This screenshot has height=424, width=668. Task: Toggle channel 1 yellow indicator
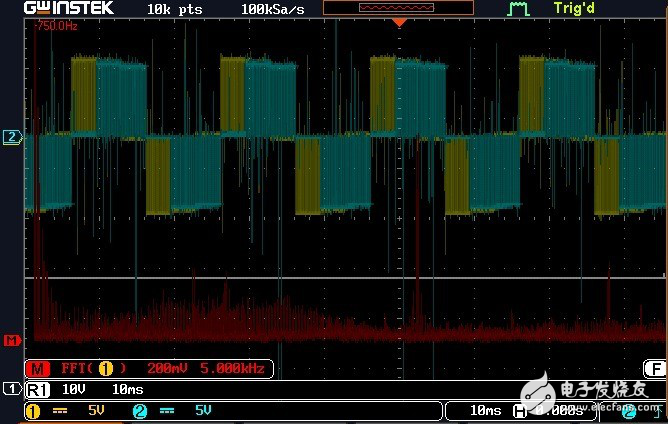pyautogui.click(x=33, y=410)
